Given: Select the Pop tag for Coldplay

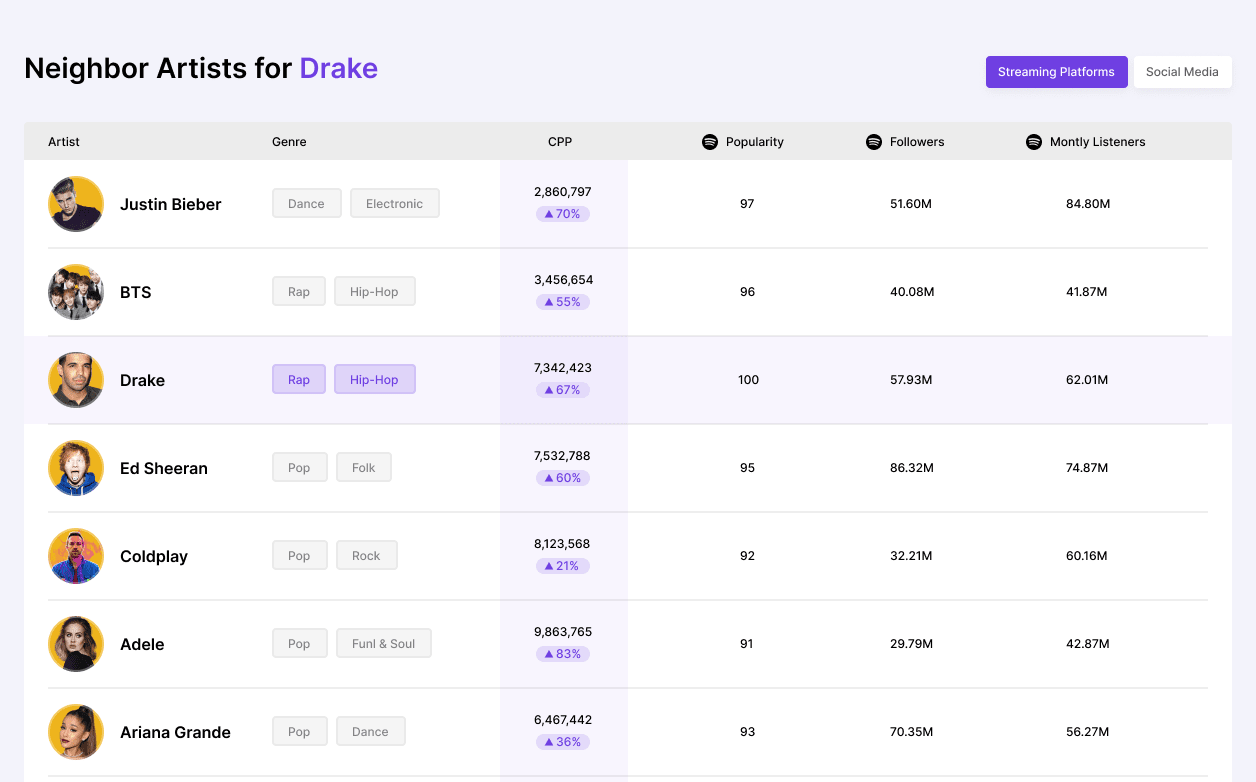Looking at the screenshot, I should 299,556.
